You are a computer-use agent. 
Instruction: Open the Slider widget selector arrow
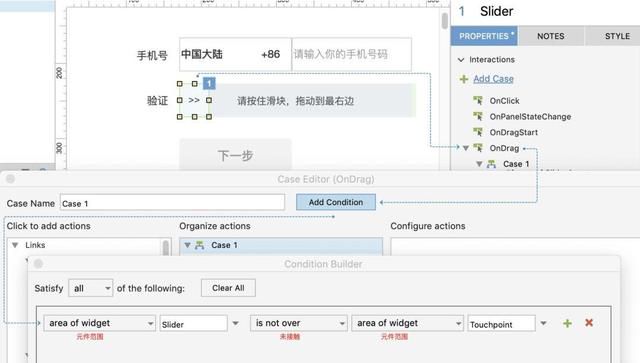point(236,323)
